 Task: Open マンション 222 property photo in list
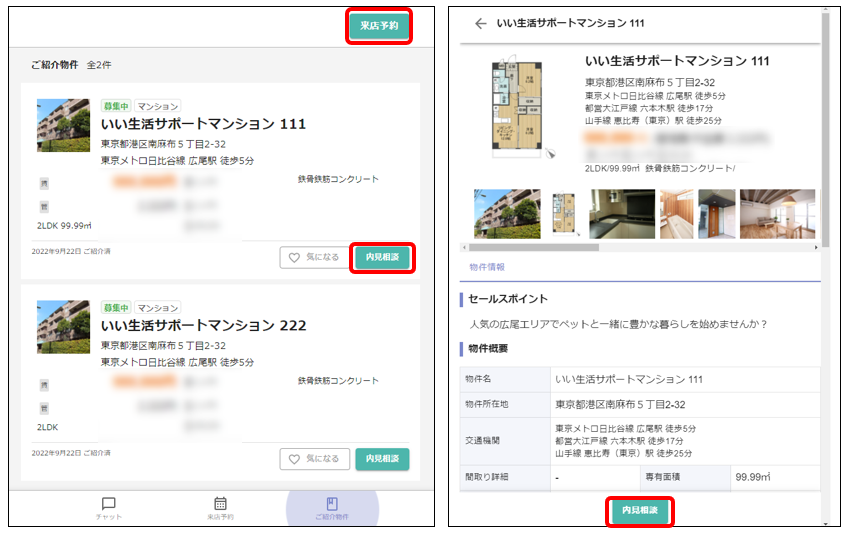pos(63,327)
